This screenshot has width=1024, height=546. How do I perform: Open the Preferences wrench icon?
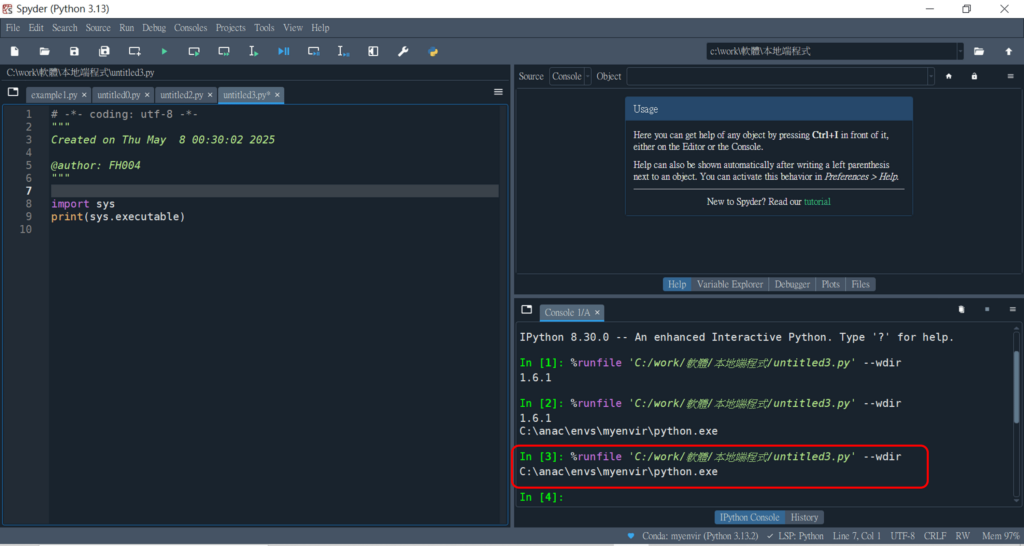(403, 51)
